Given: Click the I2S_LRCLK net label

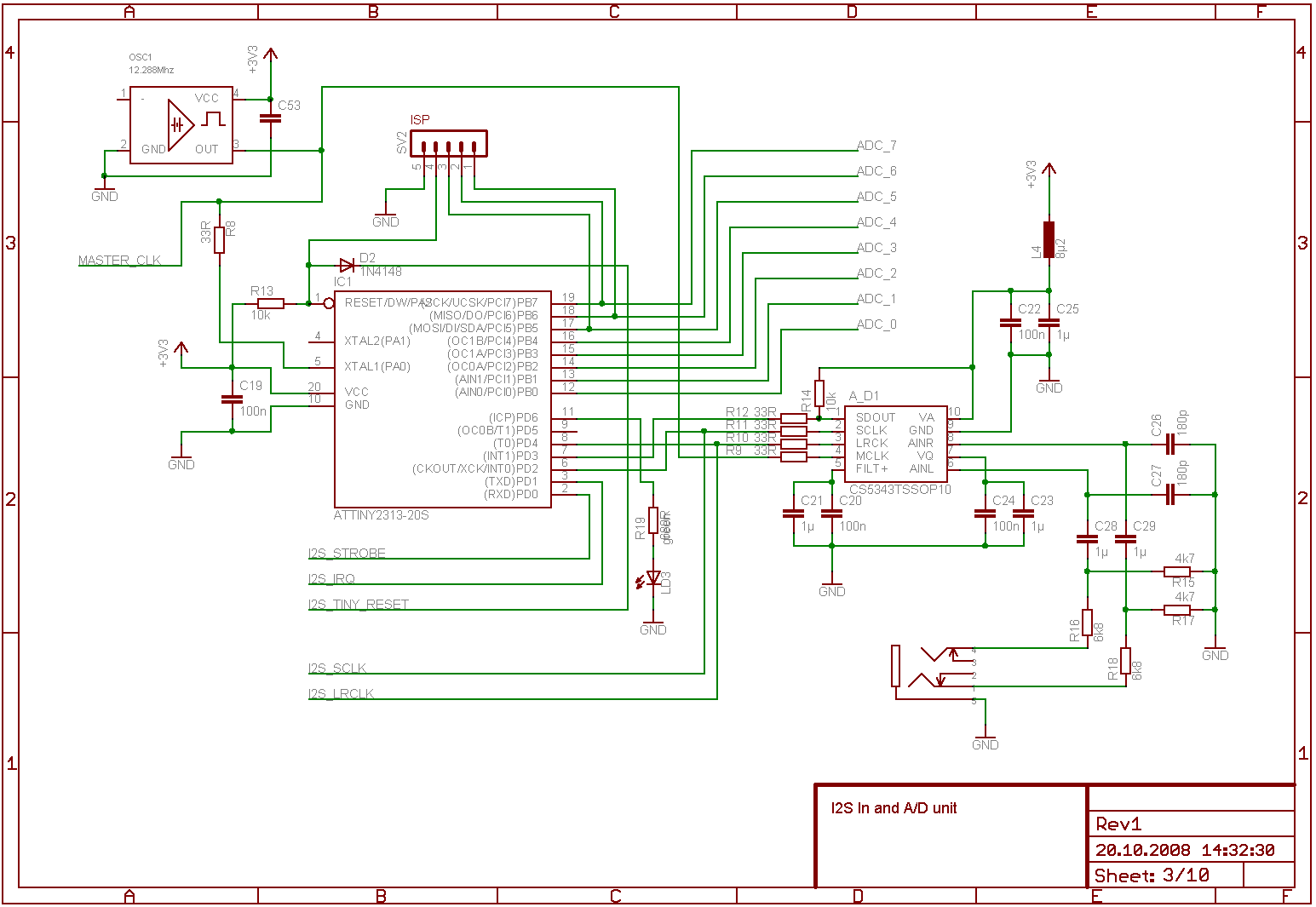Looking at the screenshot, I should coord(341,694).
